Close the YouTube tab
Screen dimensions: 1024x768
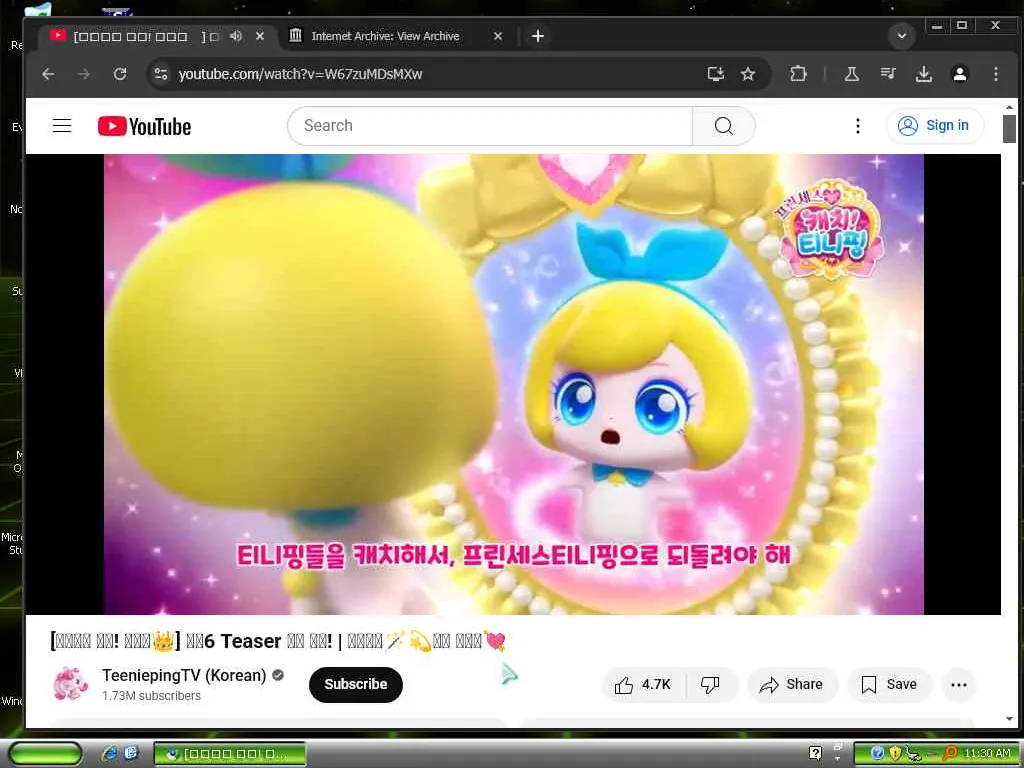(x=260, y=36)
